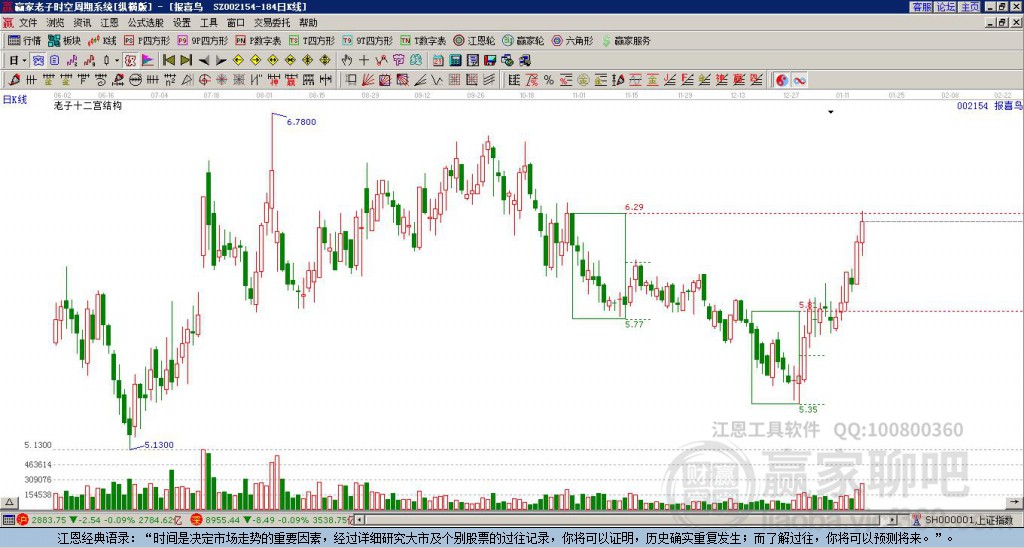The image size is (1024, 548).
Task: Click the 客服 link in title bar
Action: coord(921,7)
